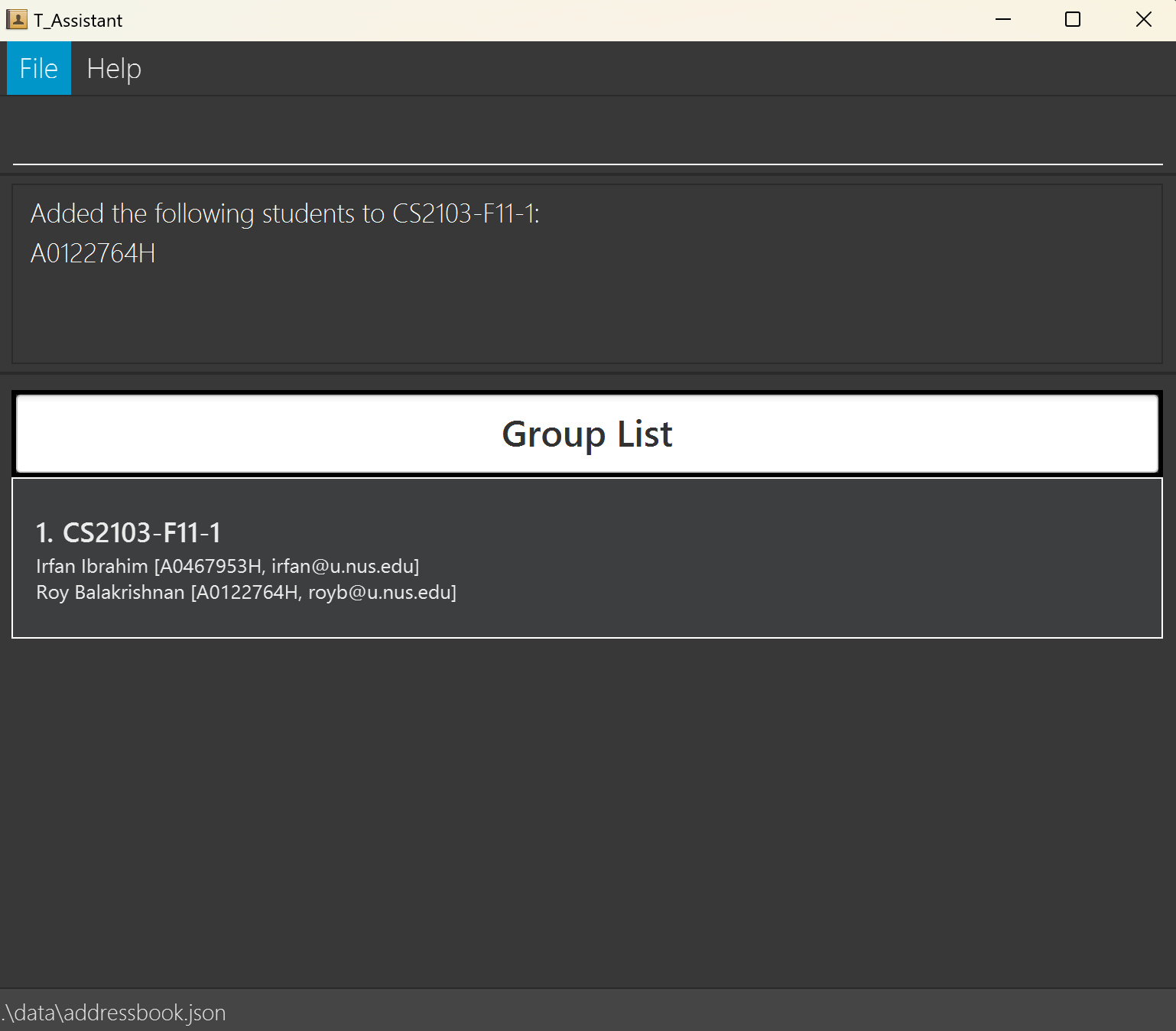Close the T_Assistant window

pos(1143,20)
